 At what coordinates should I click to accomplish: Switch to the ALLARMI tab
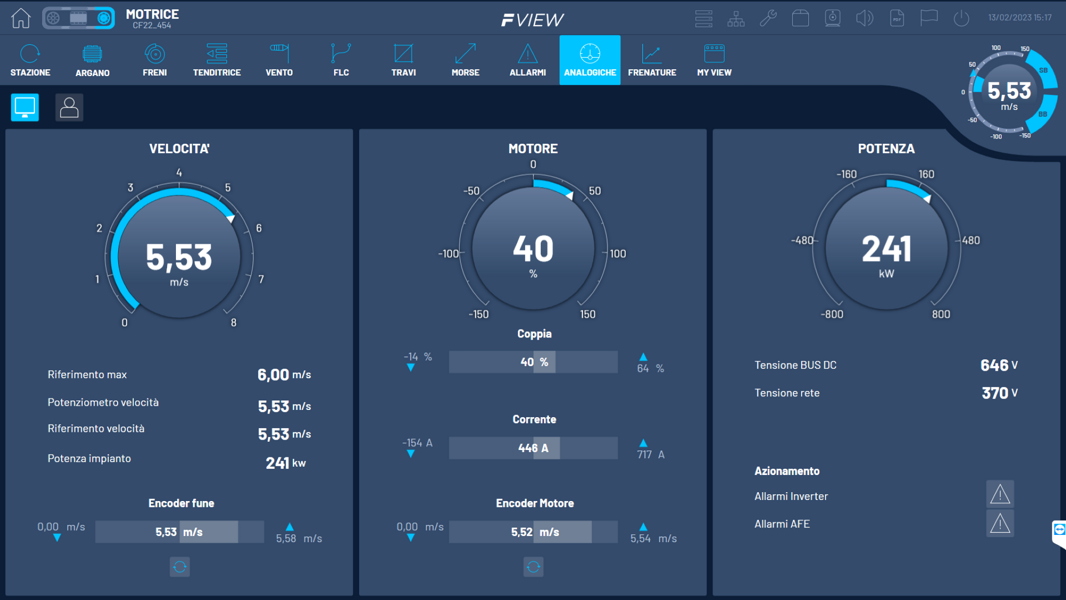click(x=527, y=60)
